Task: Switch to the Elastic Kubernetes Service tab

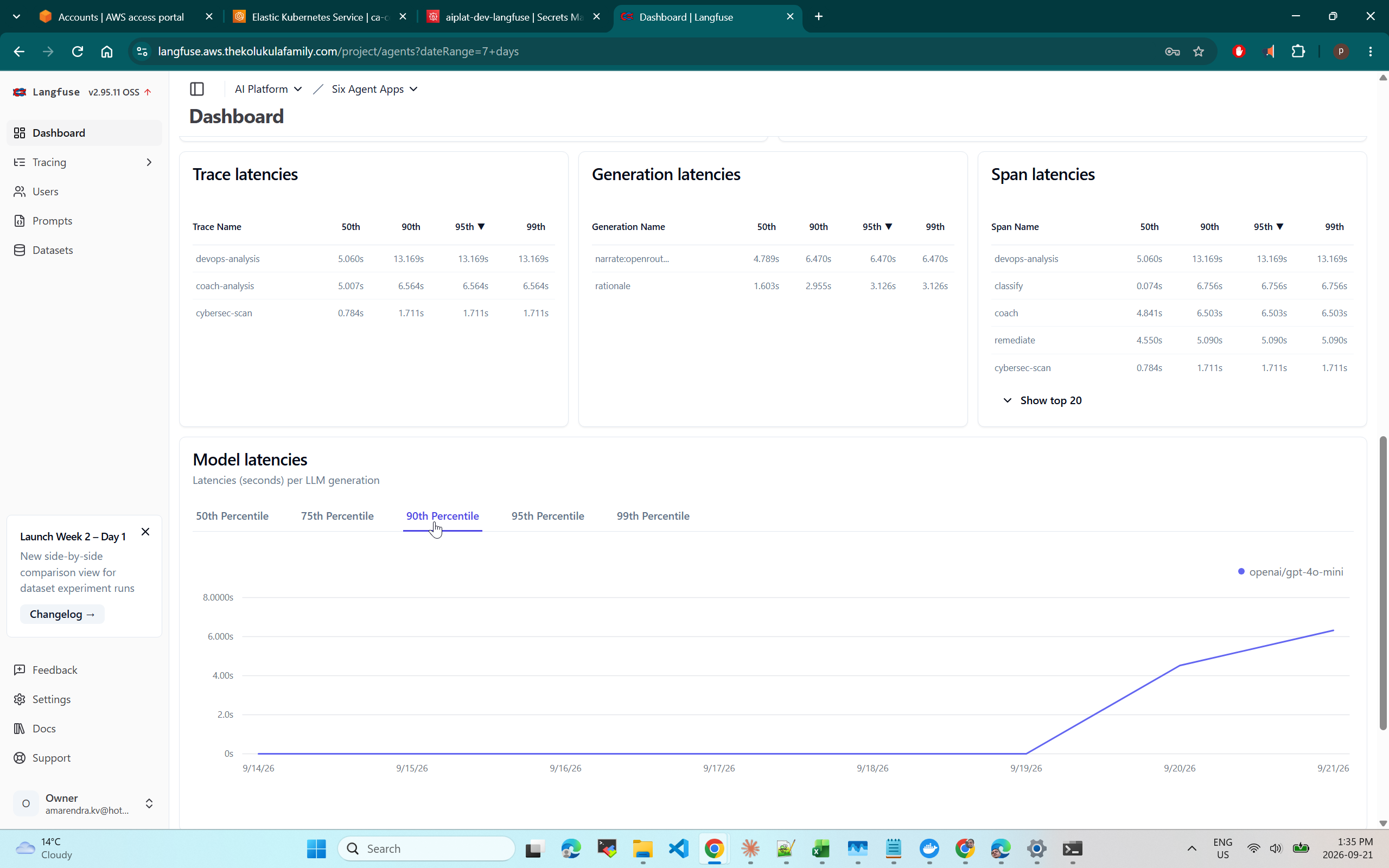Action: [x=320, y=17]
